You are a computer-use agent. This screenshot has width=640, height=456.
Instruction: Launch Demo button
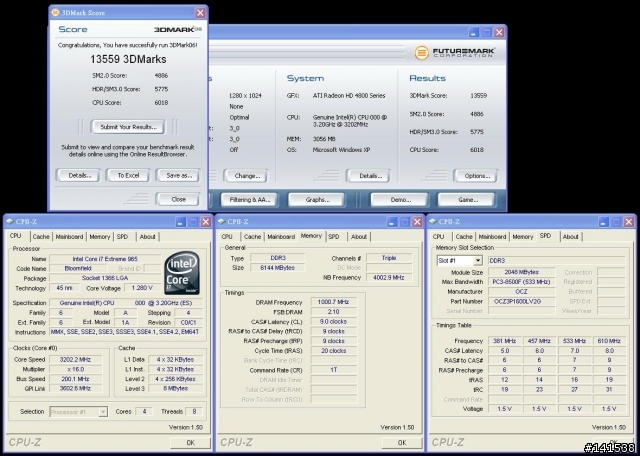(400, 200)
